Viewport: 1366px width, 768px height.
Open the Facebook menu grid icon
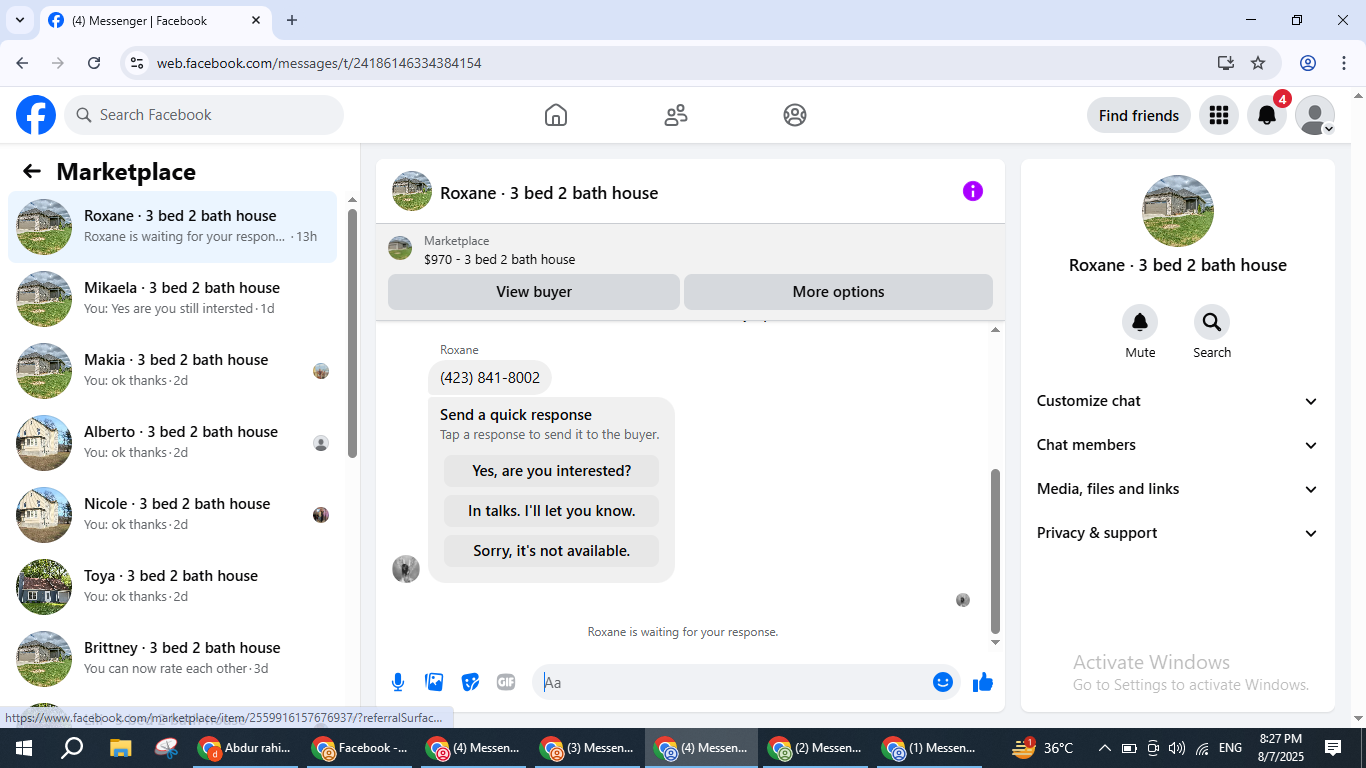(1219, 115)
